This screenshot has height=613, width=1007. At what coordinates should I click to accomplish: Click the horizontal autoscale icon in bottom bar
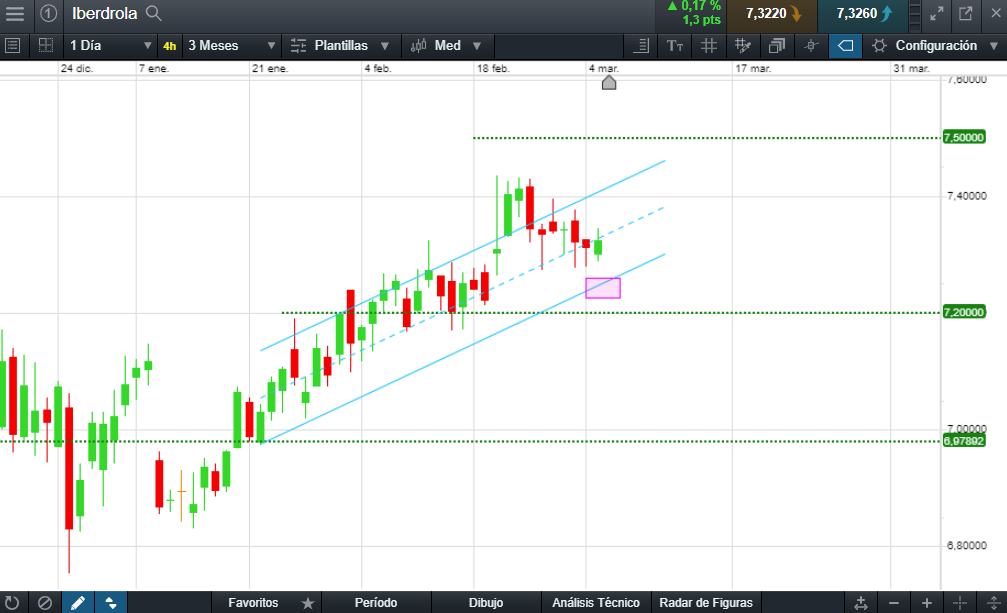(x=861, y=603)
